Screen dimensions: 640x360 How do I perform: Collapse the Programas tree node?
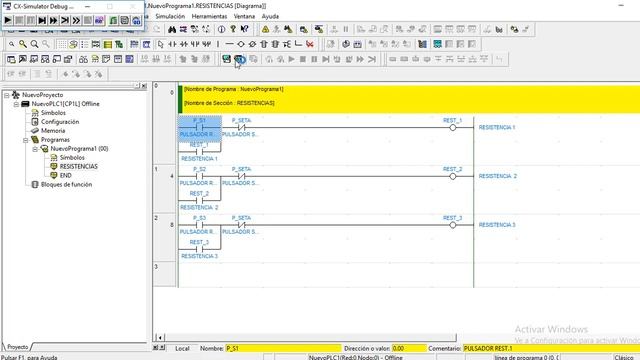(25, 140)
